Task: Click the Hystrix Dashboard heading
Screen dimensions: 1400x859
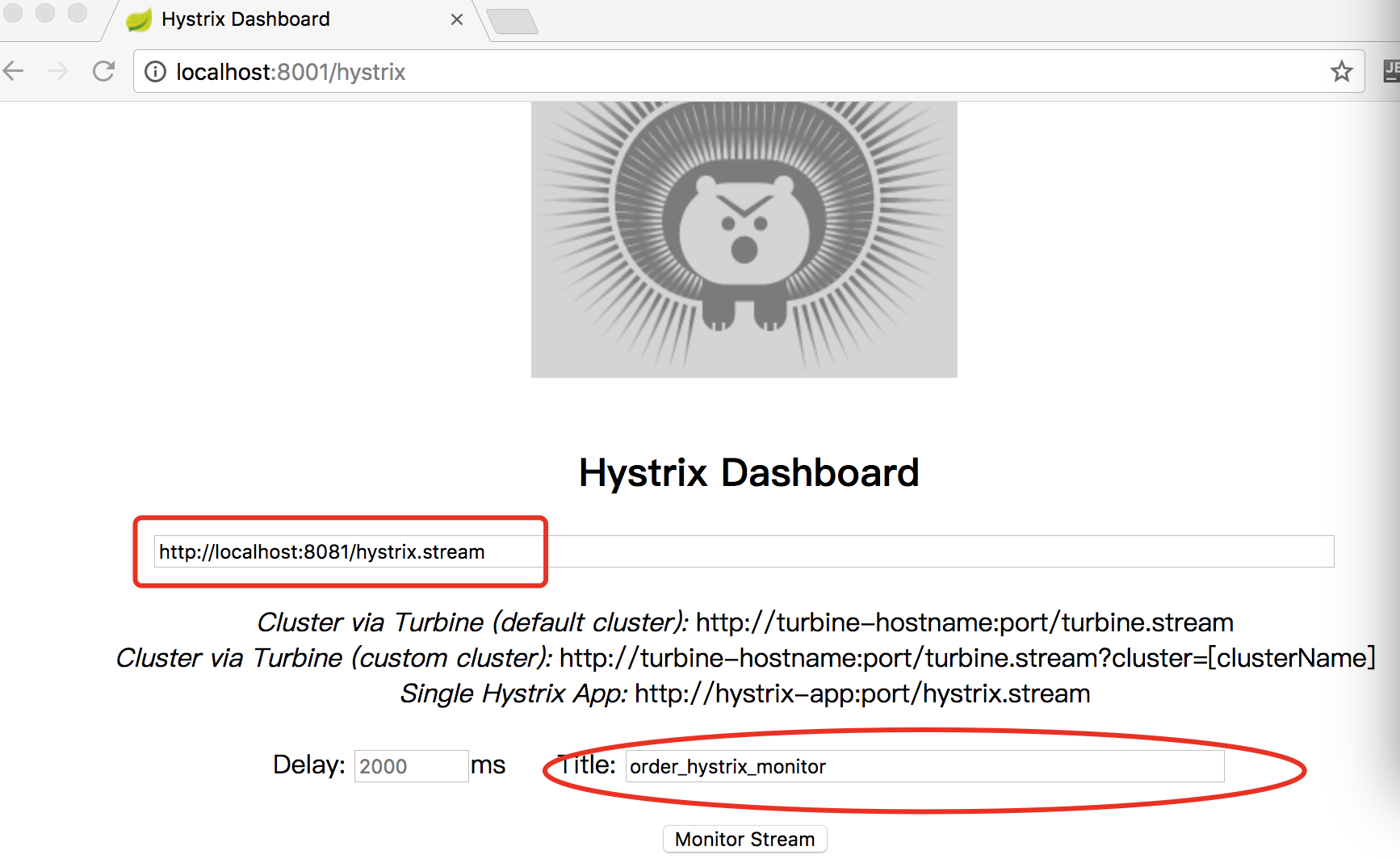Action: [748, 472]
